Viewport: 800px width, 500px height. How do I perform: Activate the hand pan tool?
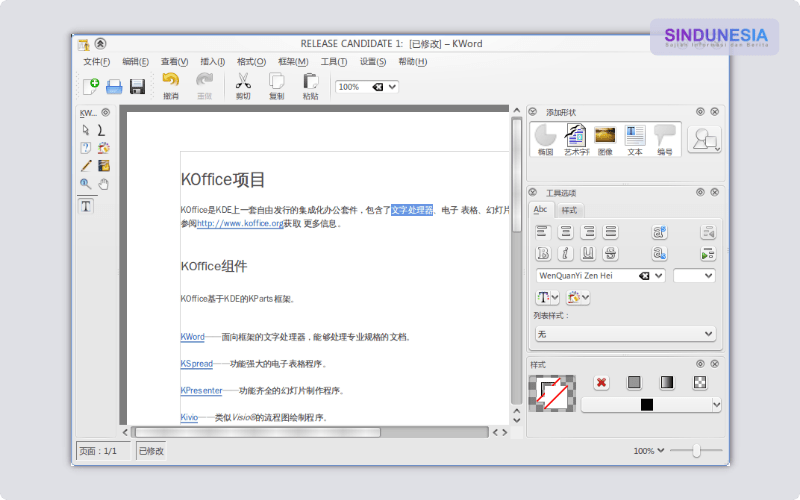[104, 184]
